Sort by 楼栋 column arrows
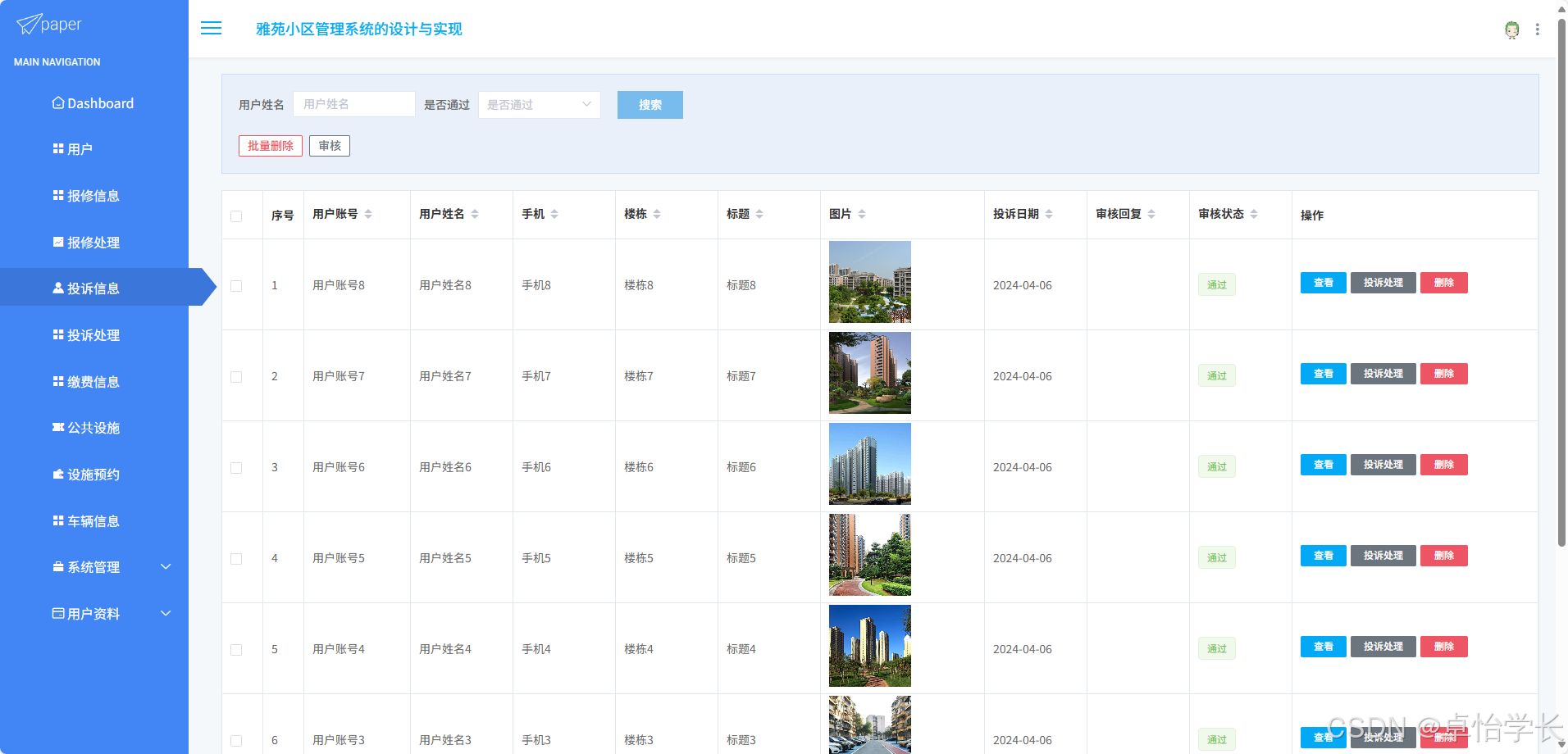 point(657,214)
